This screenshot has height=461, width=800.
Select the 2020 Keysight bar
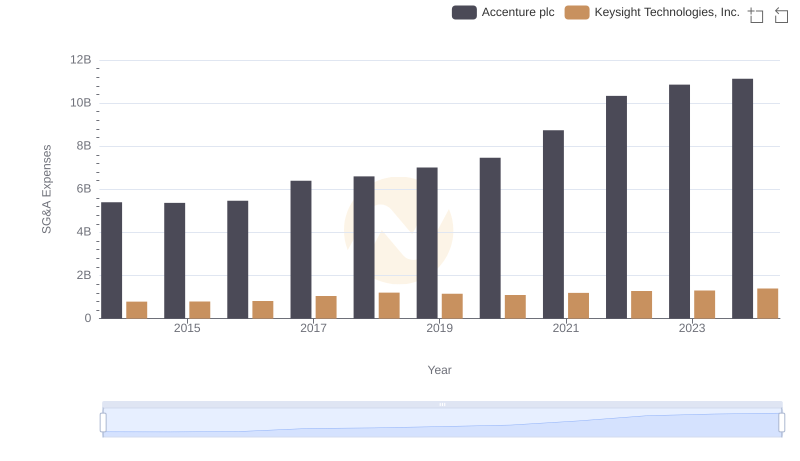click(x=515, y=306)
